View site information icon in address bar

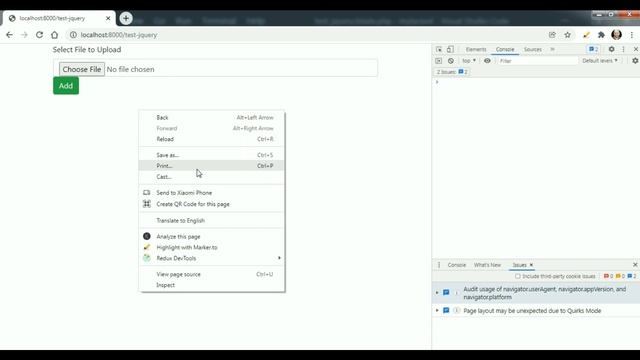73,35
